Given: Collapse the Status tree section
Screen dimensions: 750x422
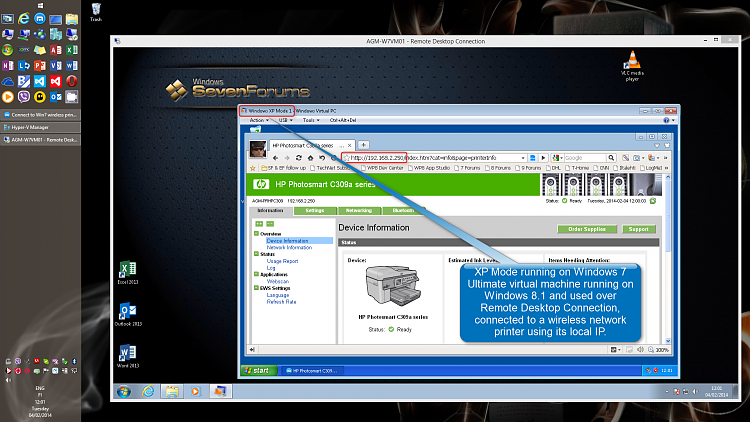Looking at the screenshot, I should 256,254.
